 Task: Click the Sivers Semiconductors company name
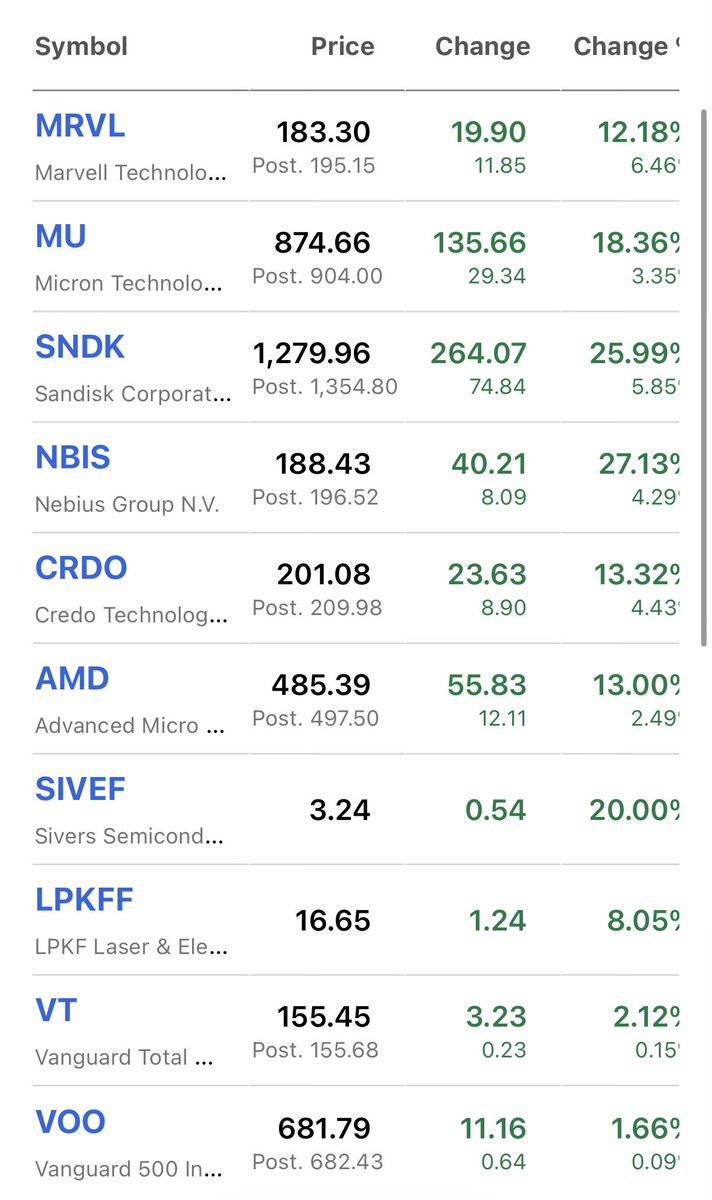pos(130,835)
